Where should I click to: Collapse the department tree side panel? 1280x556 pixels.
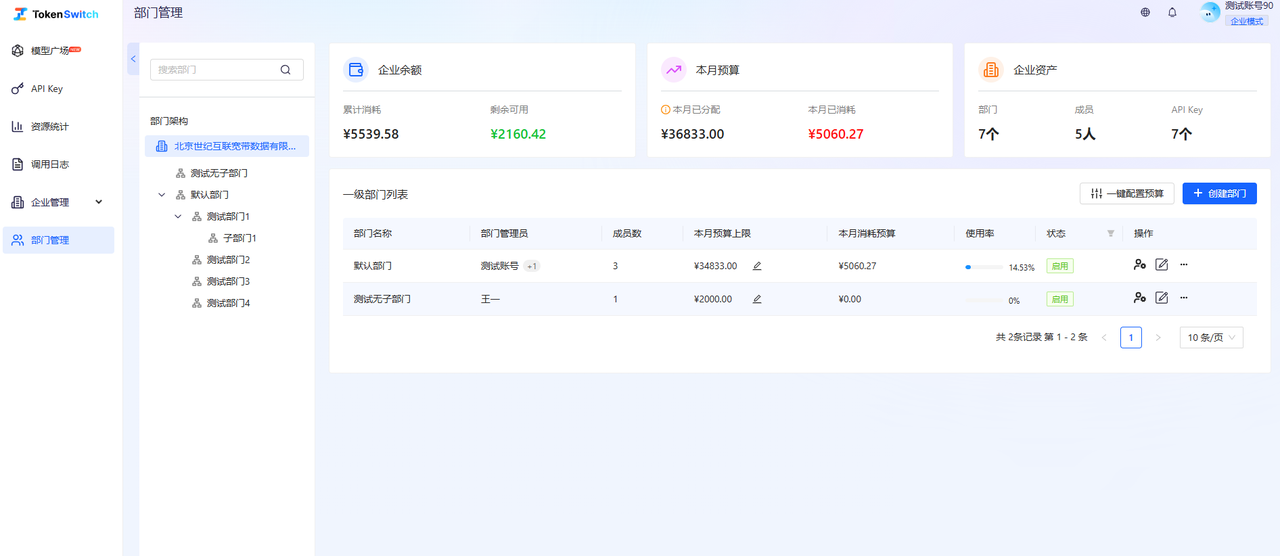[x=133, y=59]
